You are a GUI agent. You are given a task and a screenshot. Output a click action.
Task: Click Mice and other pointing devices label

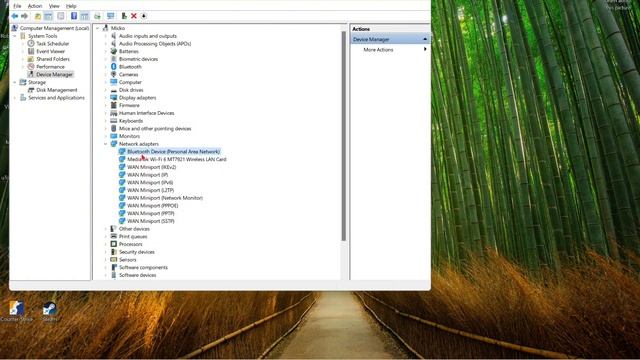155,129
